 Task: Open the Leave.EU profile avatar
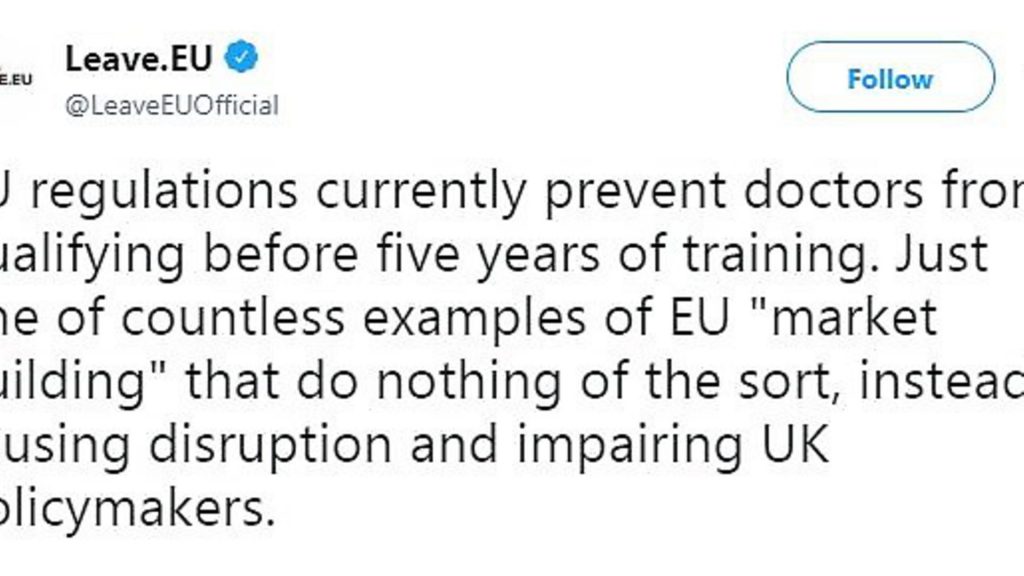tap(16, 78)
